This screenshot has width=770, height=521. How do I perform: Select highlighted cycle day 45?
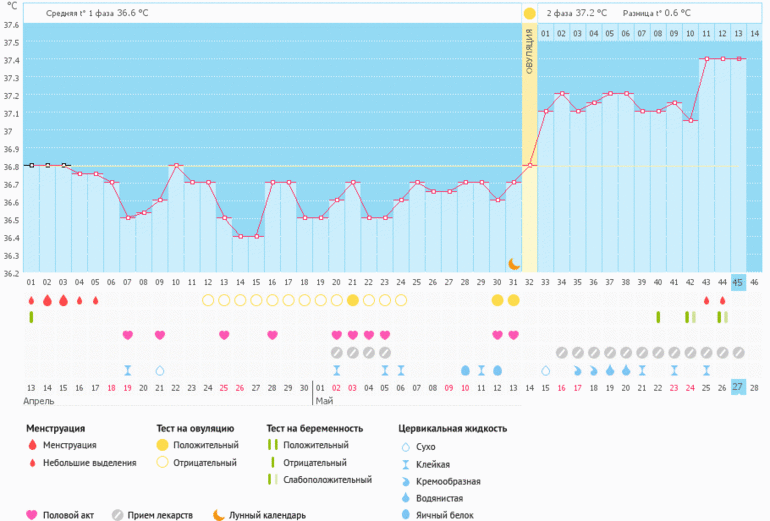tap(738, 283)
